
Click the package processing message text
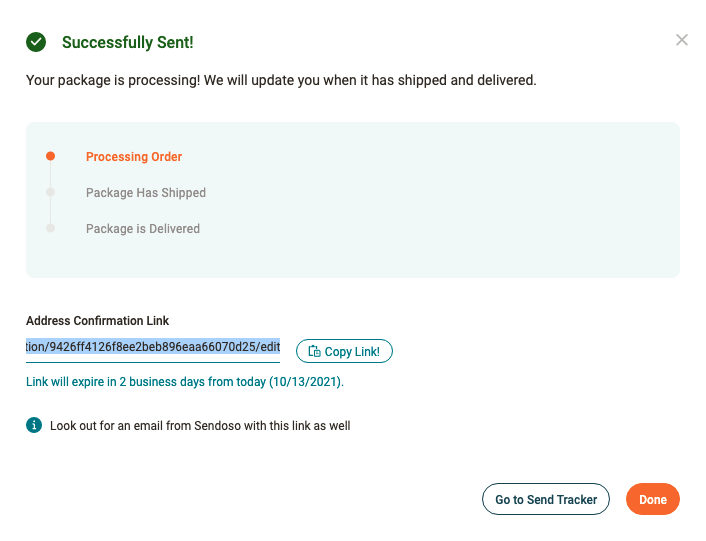point(281,80)
